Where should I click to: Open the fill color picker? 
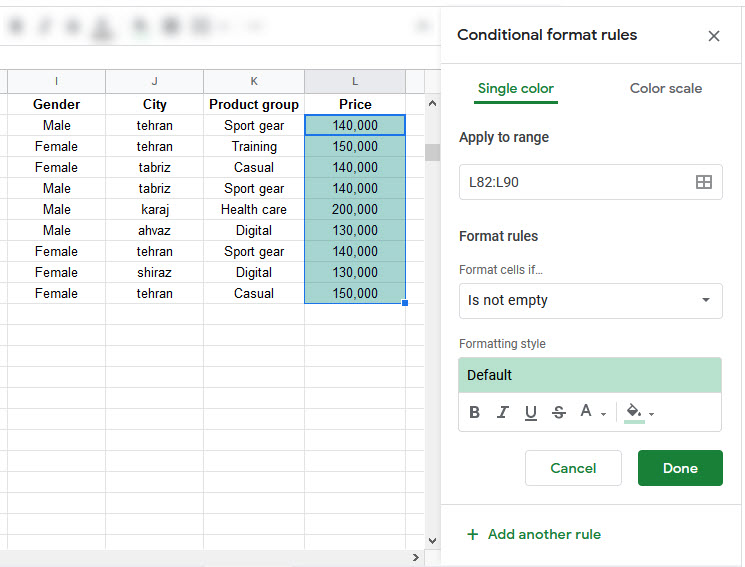pyautogui.click(x=640, y=412)
